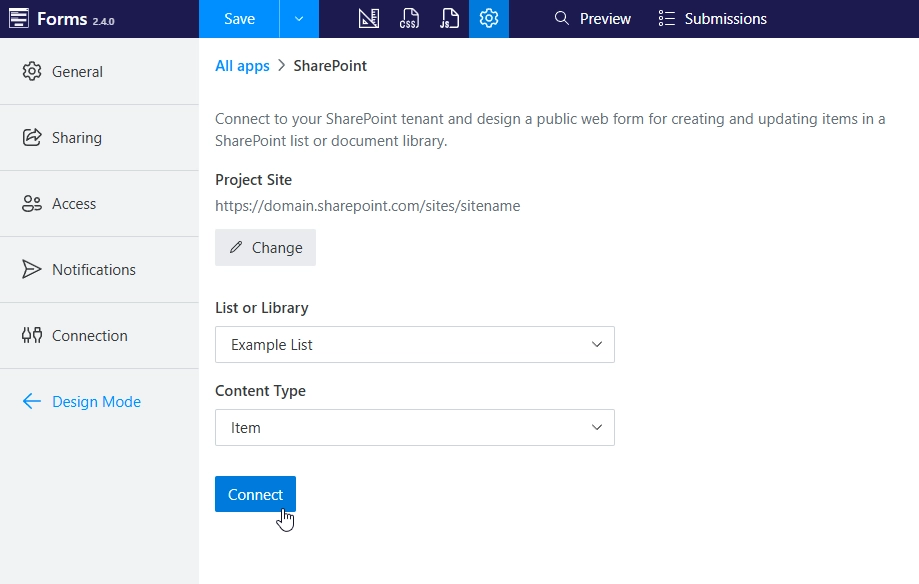Viewport: 919px width, 584px height.
Task: Open the CSS editor
Action: click(x=409, y=19)
